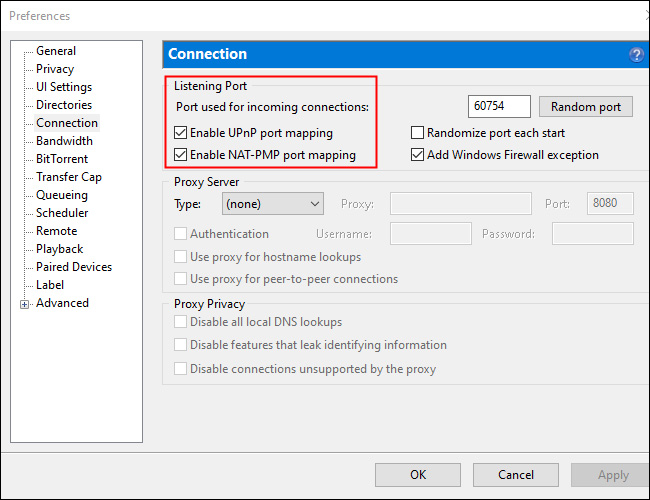Disable UPnP port mapping checkbox
The height and width of the screenshot is (500, 650).
point(181,133)
